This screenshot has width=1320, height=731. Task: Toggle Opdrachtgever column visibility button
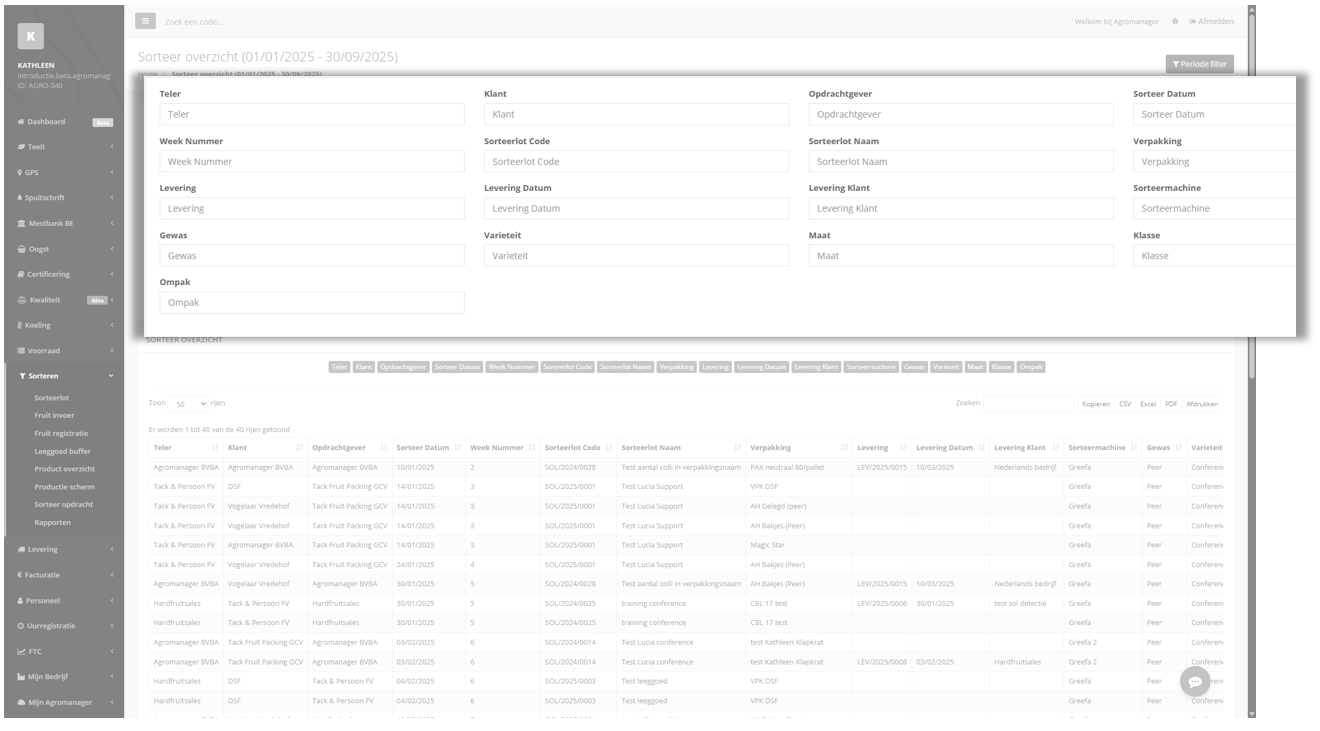pyautogui.click(x=403, y=367)
